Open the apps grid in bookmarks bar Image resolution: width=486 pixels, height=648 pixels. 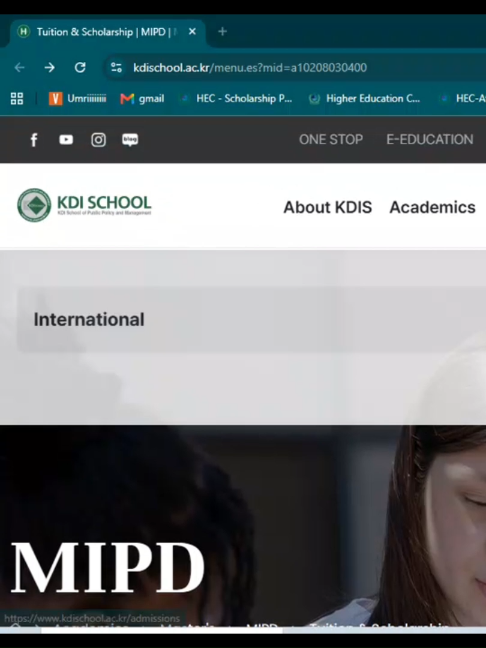click(17, 98)
